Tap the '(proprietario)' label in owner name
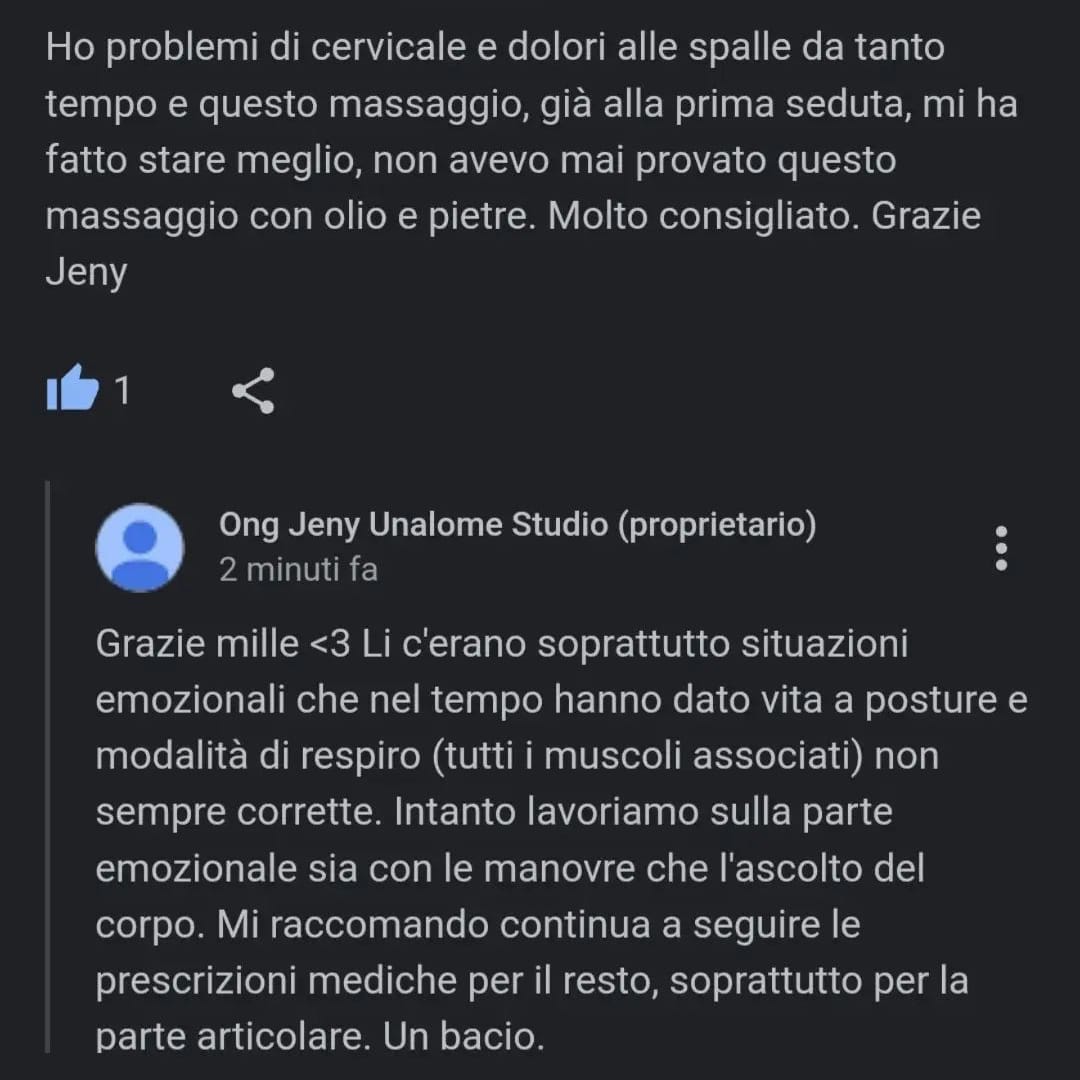Screen dimensions: 1080x1080 click(716, 525)
